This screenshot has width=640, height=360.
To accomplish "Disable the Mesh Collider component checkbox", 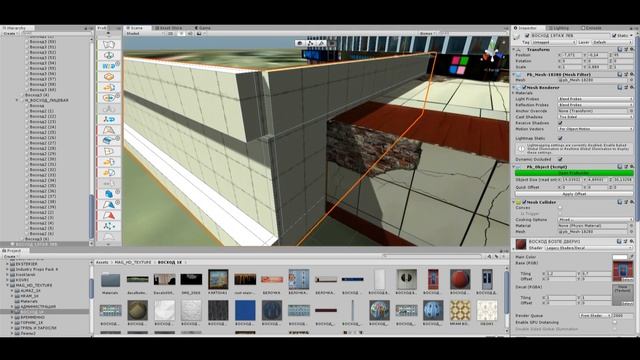I will [x=524, y=202].
